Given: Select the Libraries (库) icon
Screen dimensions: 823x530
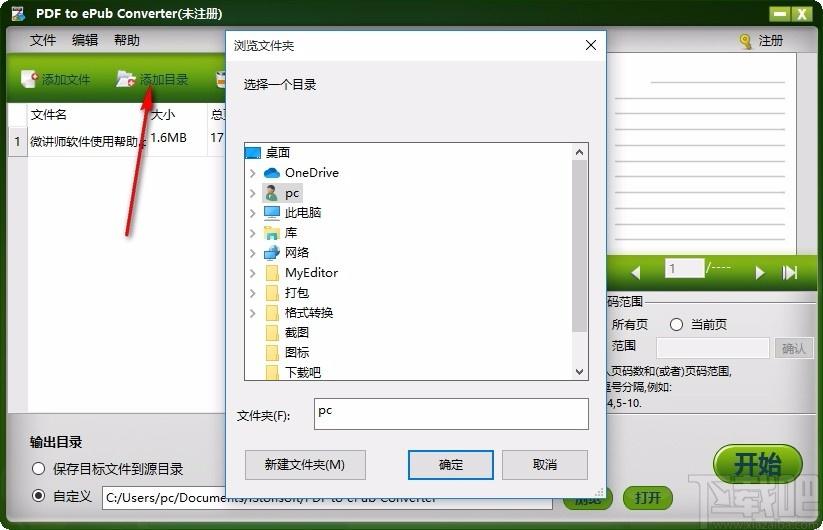Looking at the screenshot, I should (x=271, y=233).
